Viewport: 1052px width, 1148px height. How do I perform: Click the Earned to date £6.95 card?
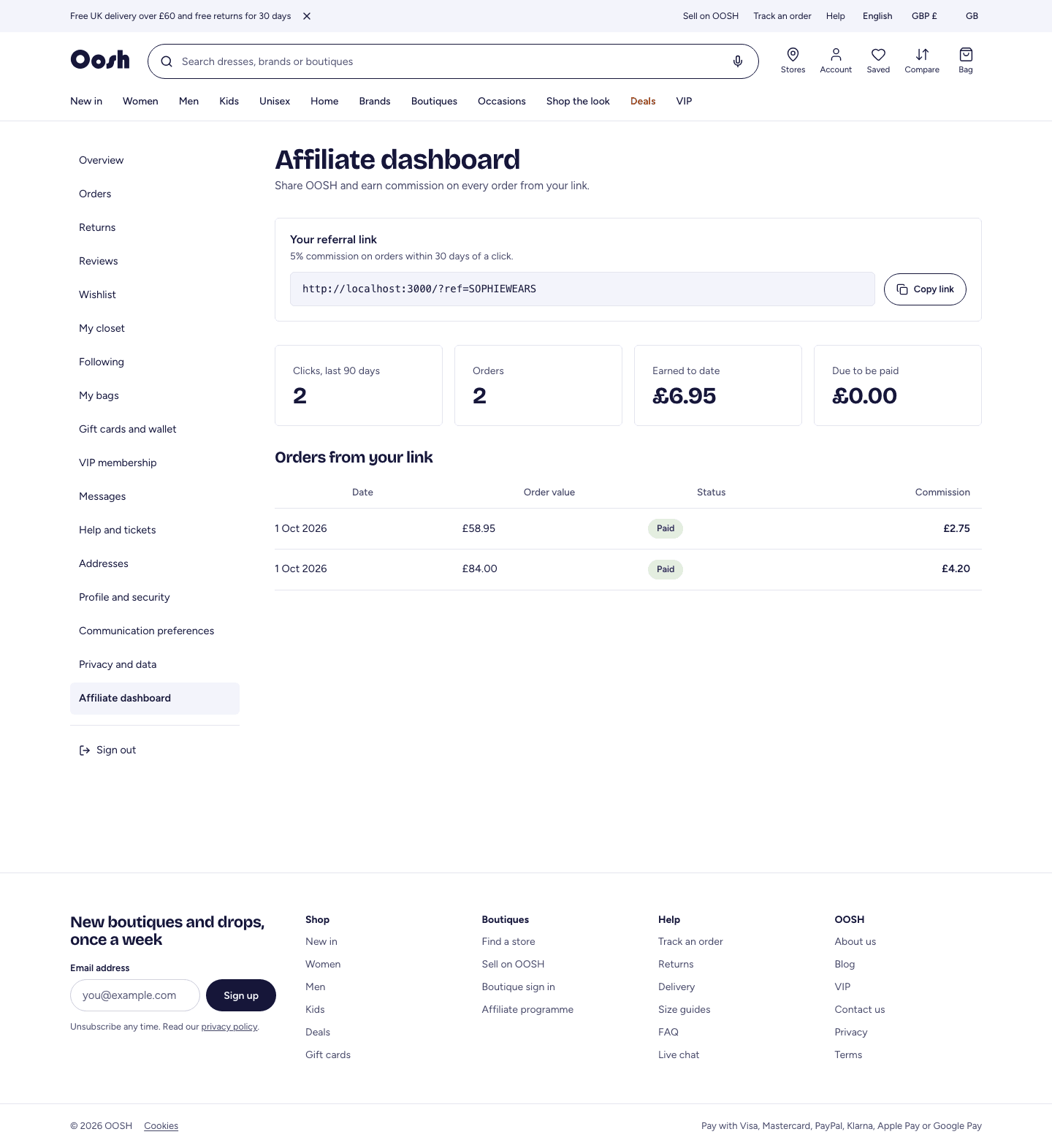point(718,385)
